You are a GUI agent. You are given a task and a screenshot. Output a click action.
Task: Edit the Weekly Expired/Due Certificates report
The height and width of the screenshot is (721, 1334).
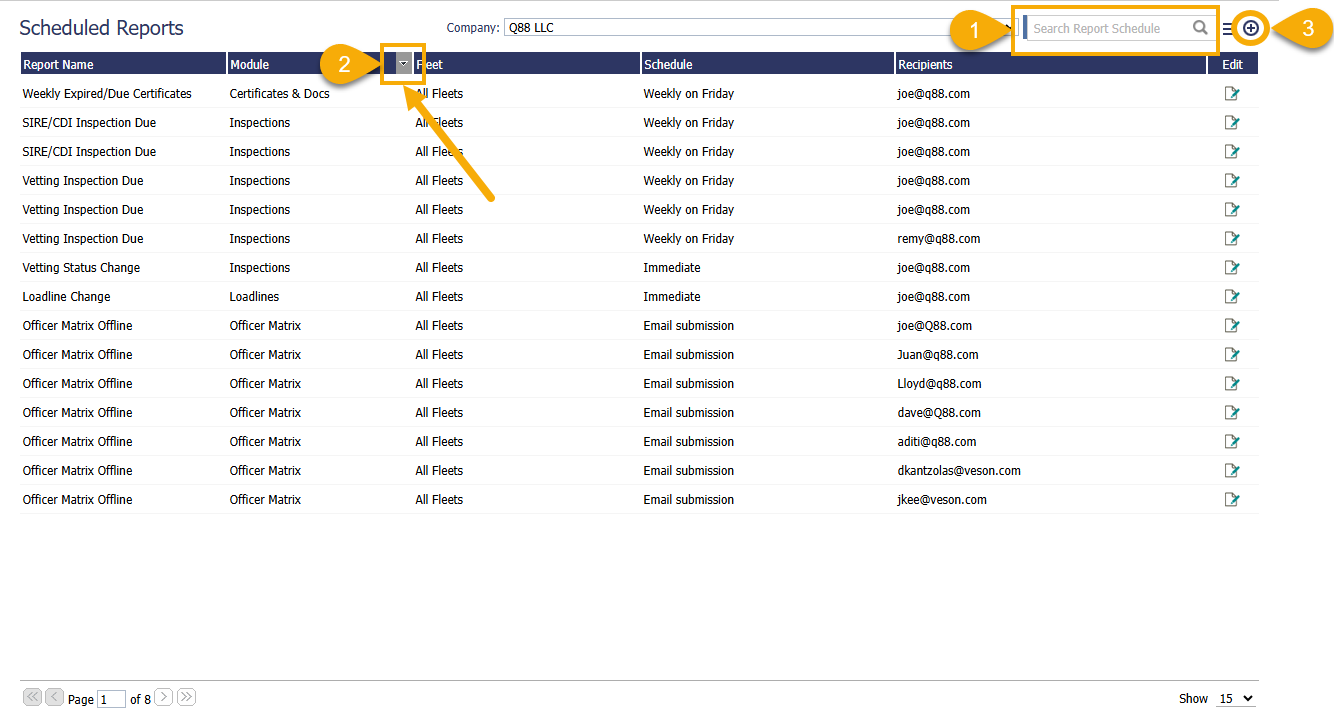[1232, 94]
